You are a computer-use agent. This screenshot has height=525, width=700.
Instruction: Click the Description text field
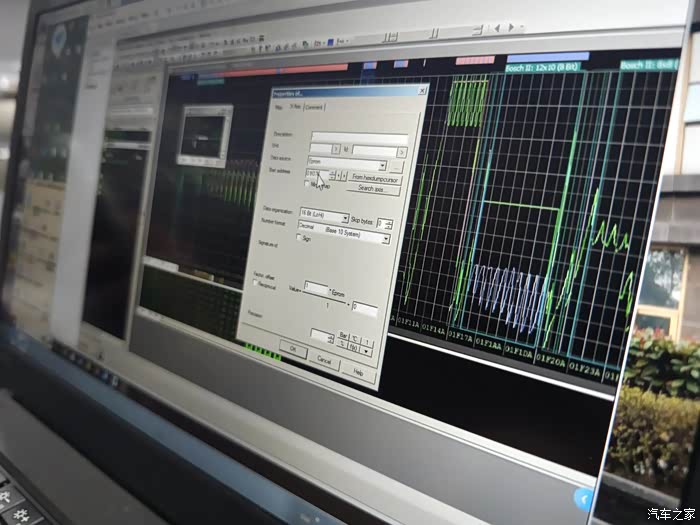point(359,137)
